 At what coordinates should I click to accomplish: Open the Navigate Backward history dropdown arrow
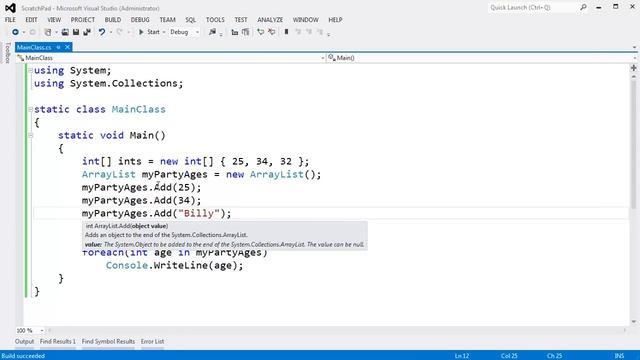pyautogui.click(x=24, y=32)
